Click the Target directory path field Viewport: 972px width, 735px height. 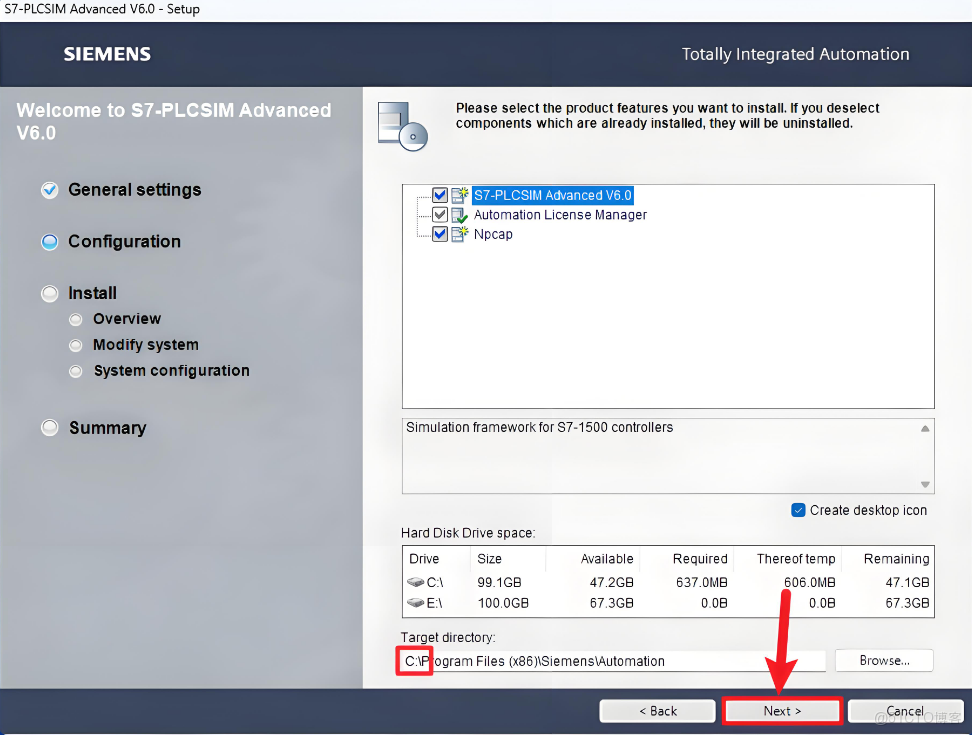pyautogui.click(x=614, y=661)
